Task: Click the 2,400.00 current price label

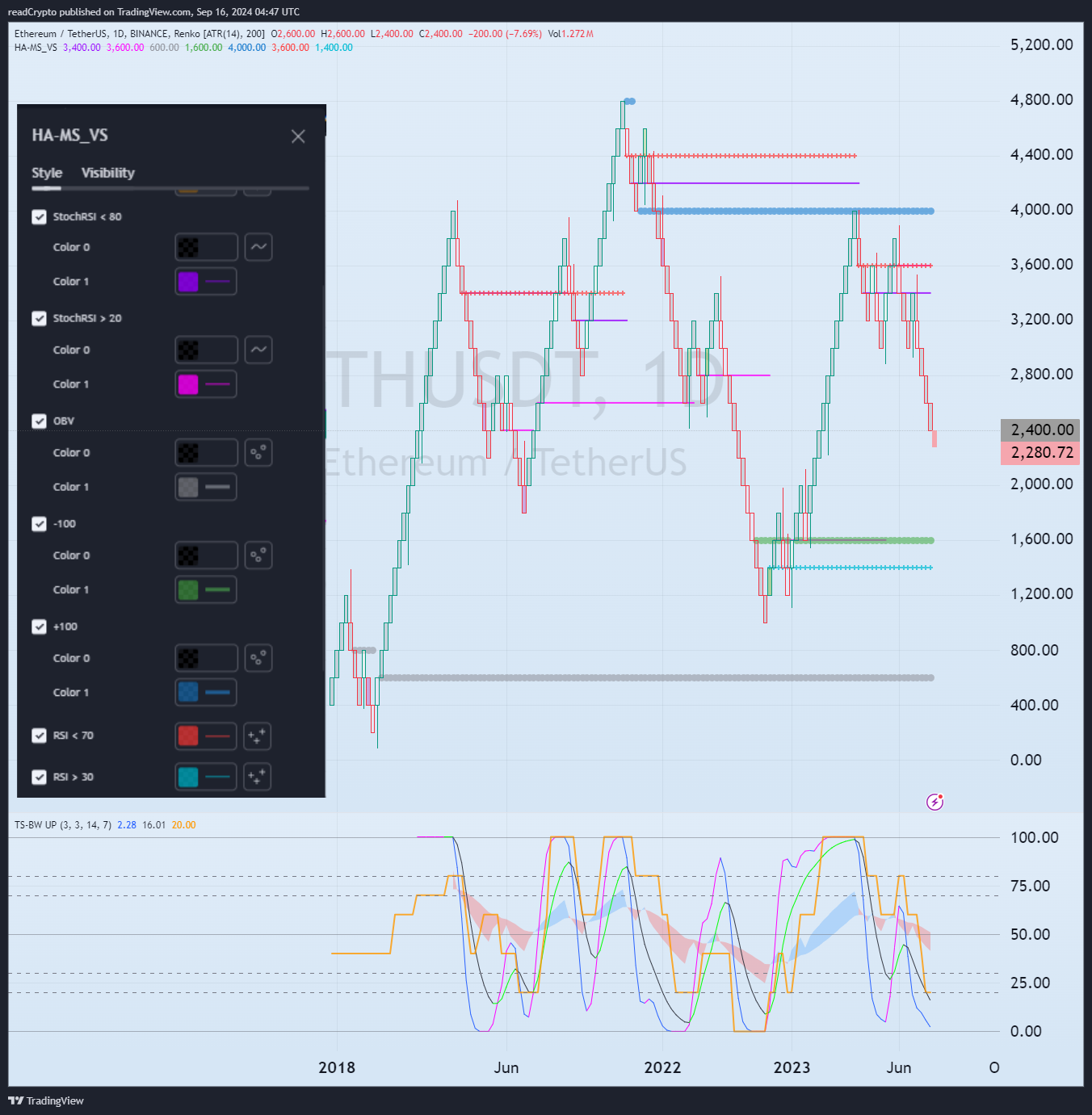Action: click(1040, 430)
